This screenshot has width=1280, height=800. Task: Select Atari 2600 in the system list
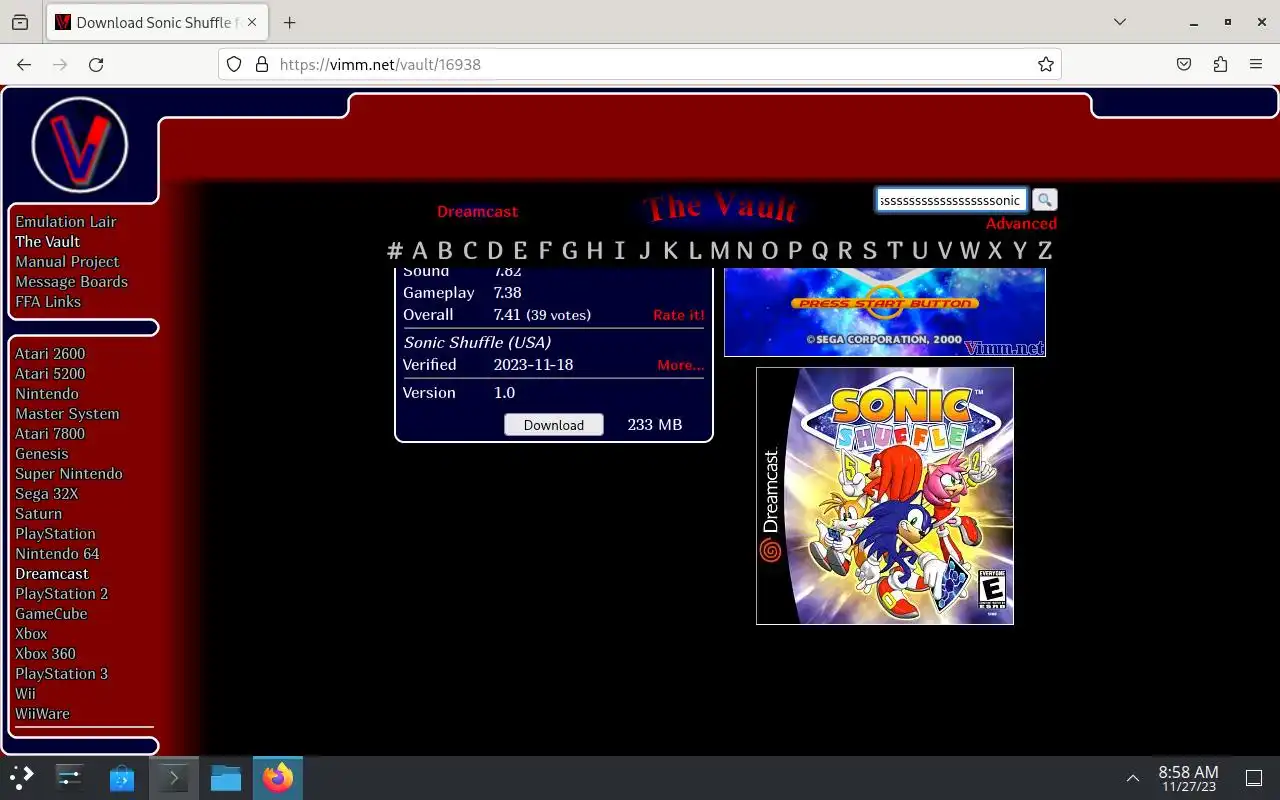click(x=50, y=354)
